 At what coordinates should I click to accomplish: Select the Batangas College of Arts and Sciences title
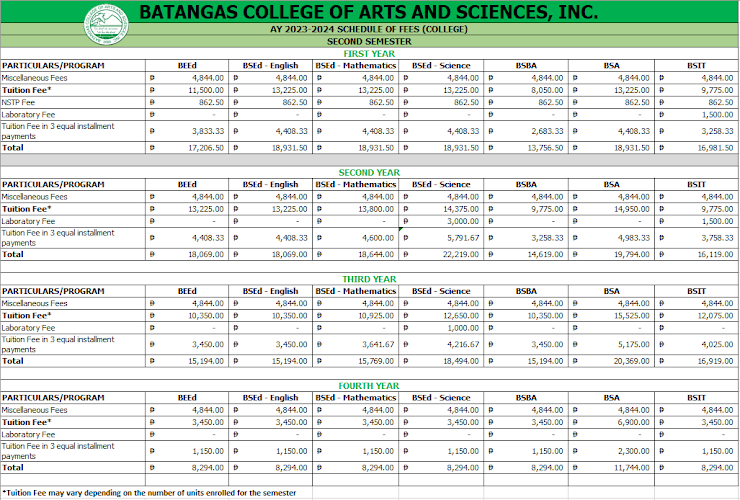[x=369, y=12]
